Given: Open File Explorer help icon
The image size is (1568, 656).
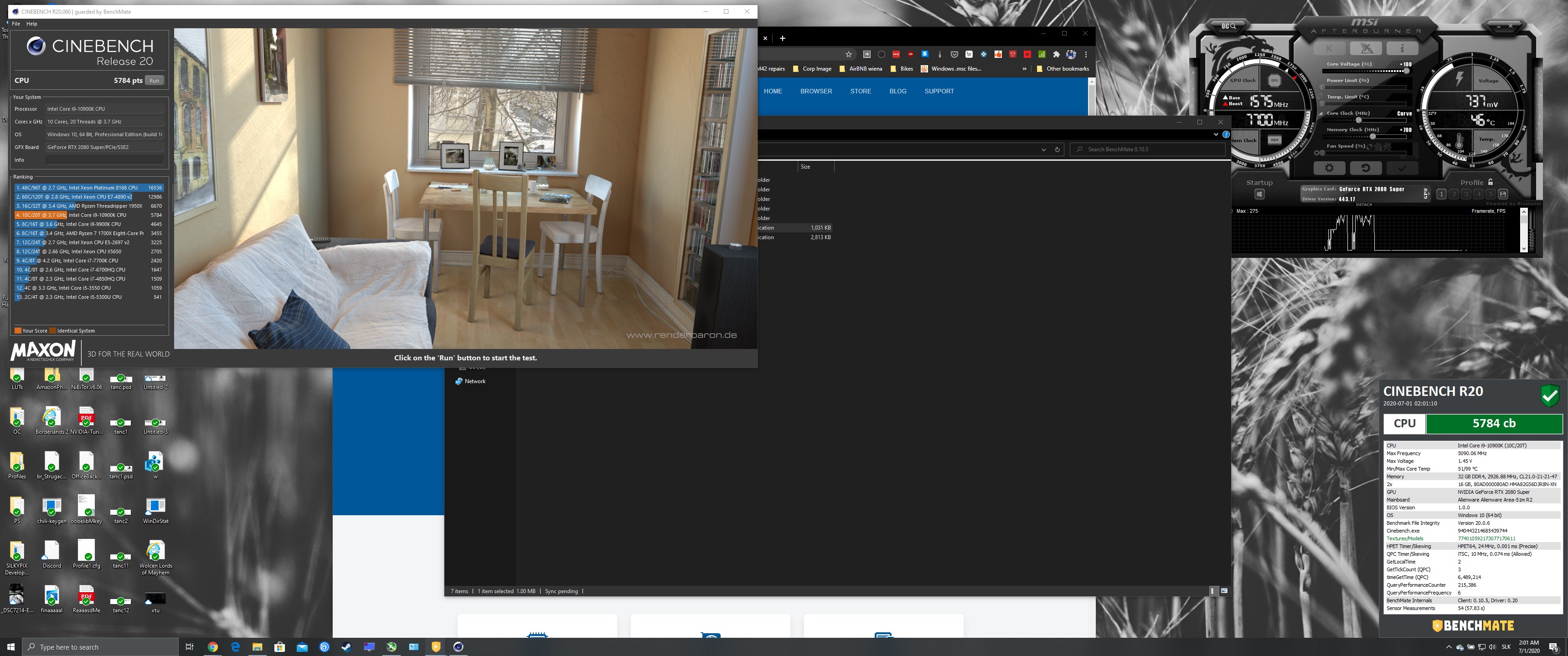Looking at the screenshot, I should click(x=1226, y=134).
